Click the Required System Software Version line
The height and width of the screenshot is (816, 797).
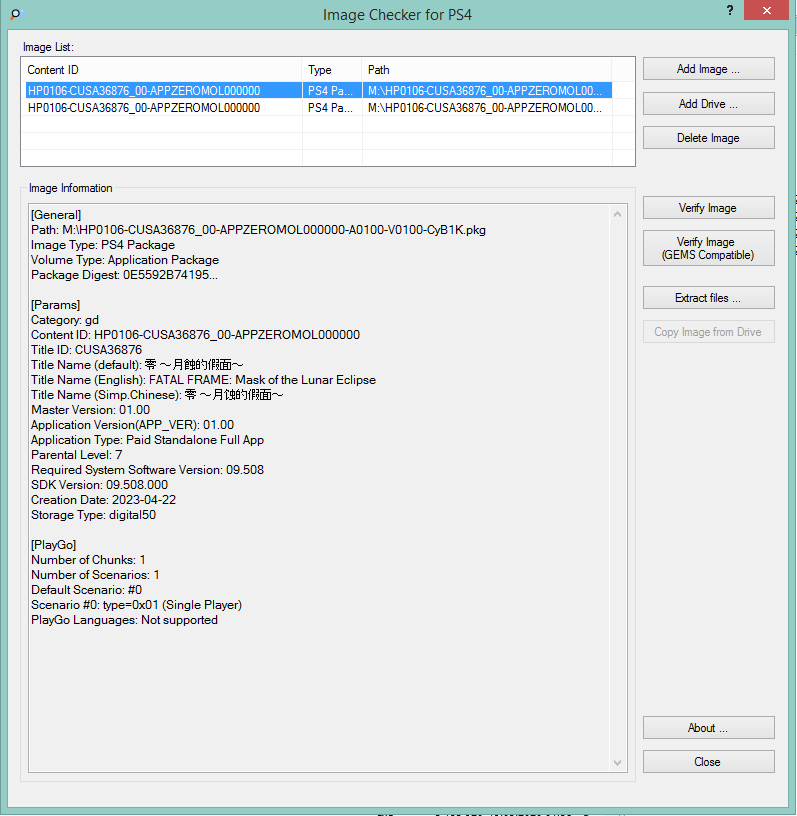(x=147, y=470)
